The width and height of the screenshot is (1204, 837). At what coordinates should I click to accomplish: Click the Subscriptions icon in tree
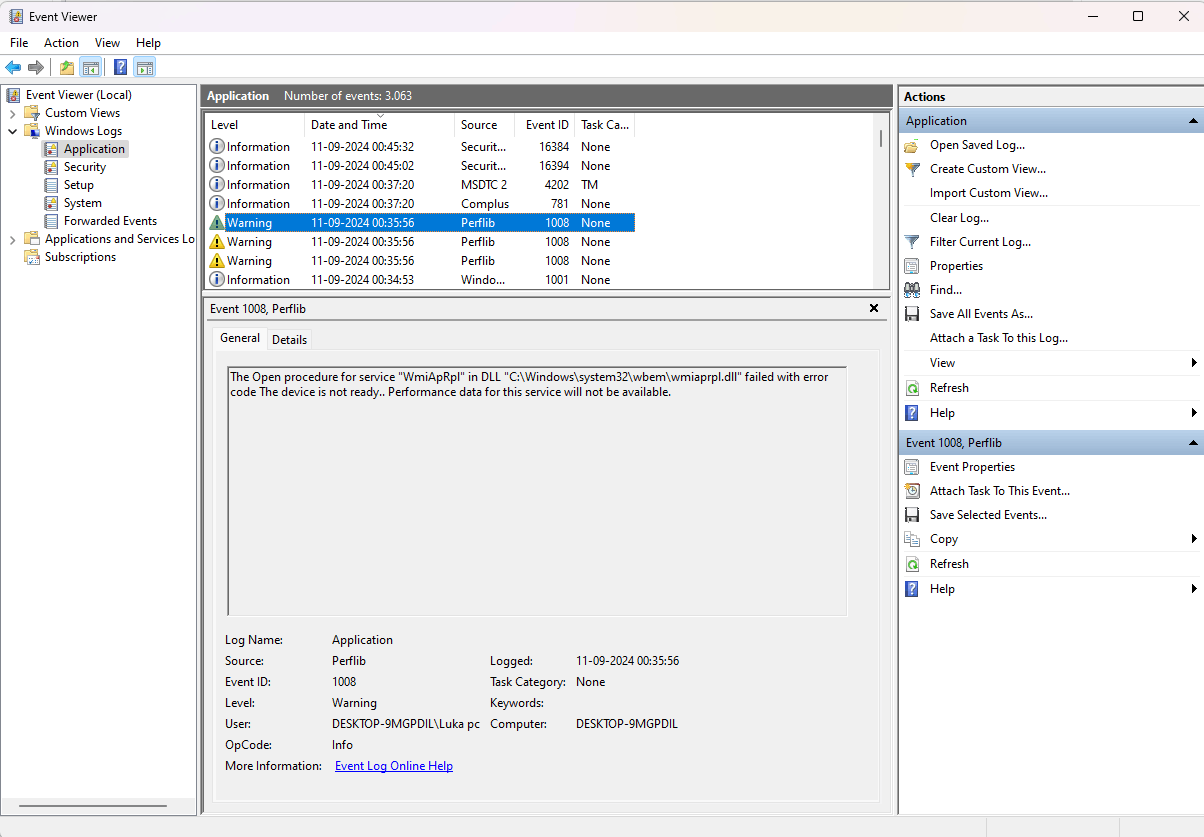(x=32, y=257)
